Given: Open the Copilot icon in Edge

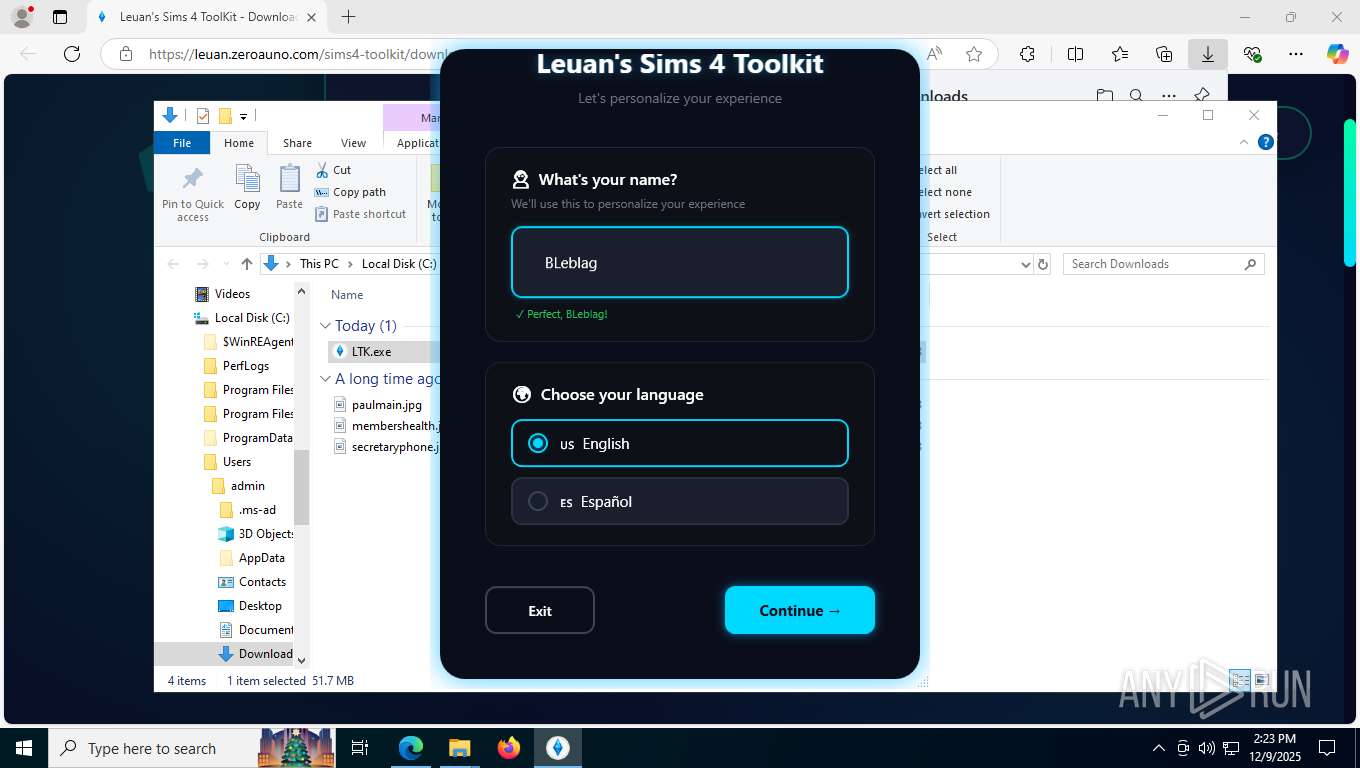Looking at the screenshot, I should coord(1337,54).
